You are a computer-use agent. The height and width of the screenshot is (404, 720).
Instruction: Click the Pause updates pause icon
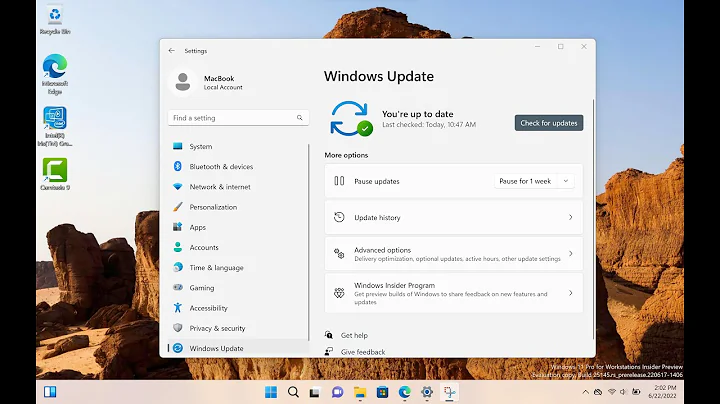coord(339,181)
